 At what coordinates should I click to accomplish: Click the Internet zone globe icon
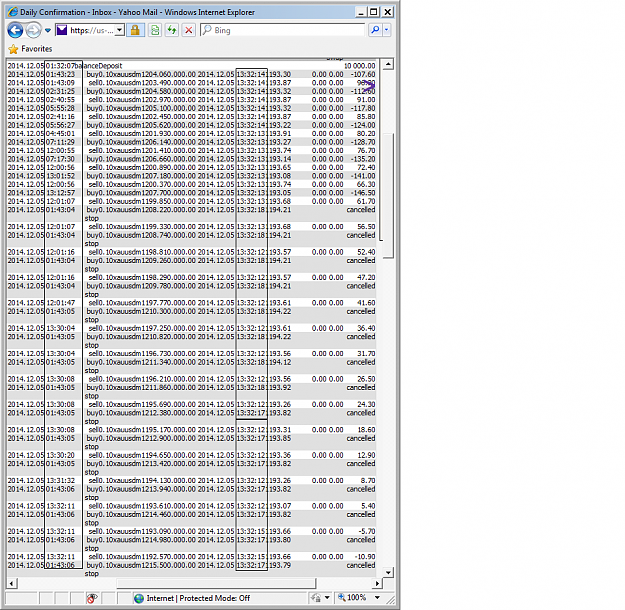[x=139, y=598]
